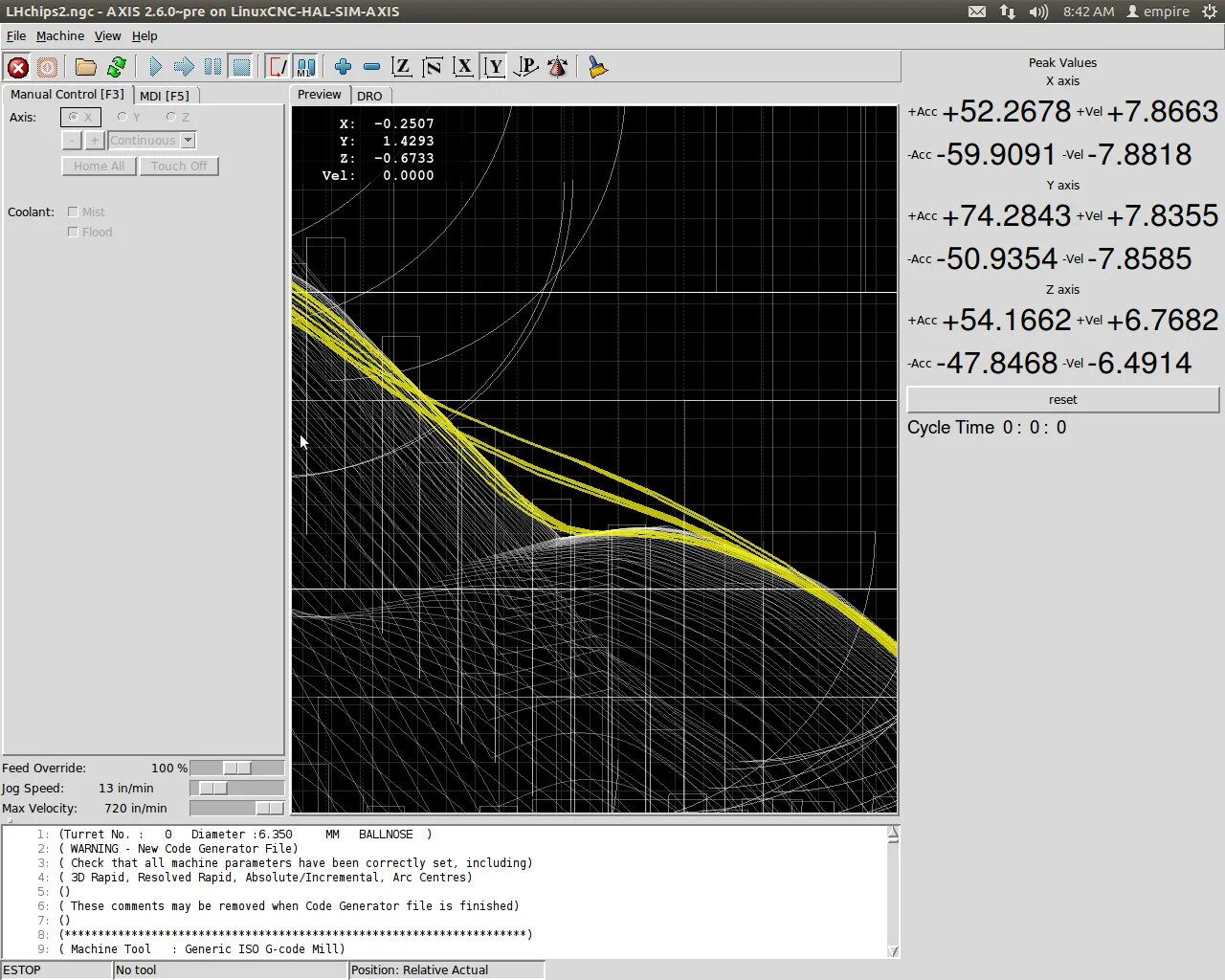Run the next line (step)
Image resolution: width=1225 pixels, height=980 pixels.
click(184, 67)
